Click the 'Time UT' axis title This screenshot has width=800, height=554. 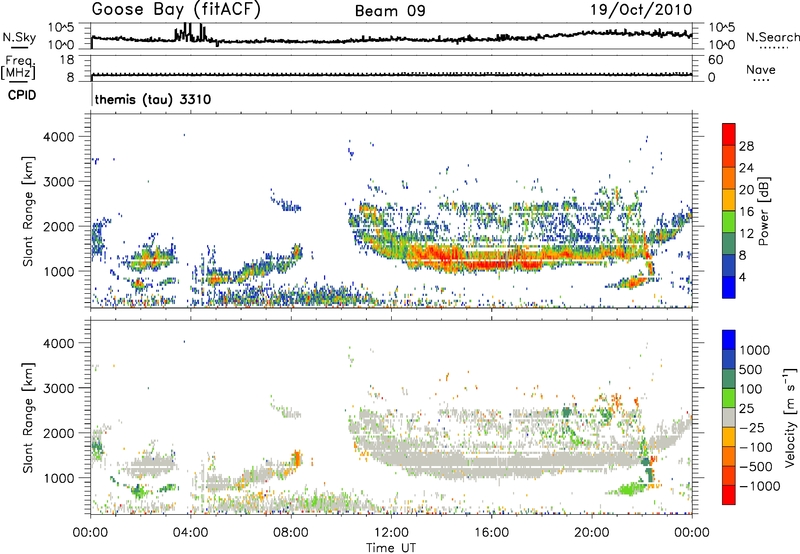(391, 548)
